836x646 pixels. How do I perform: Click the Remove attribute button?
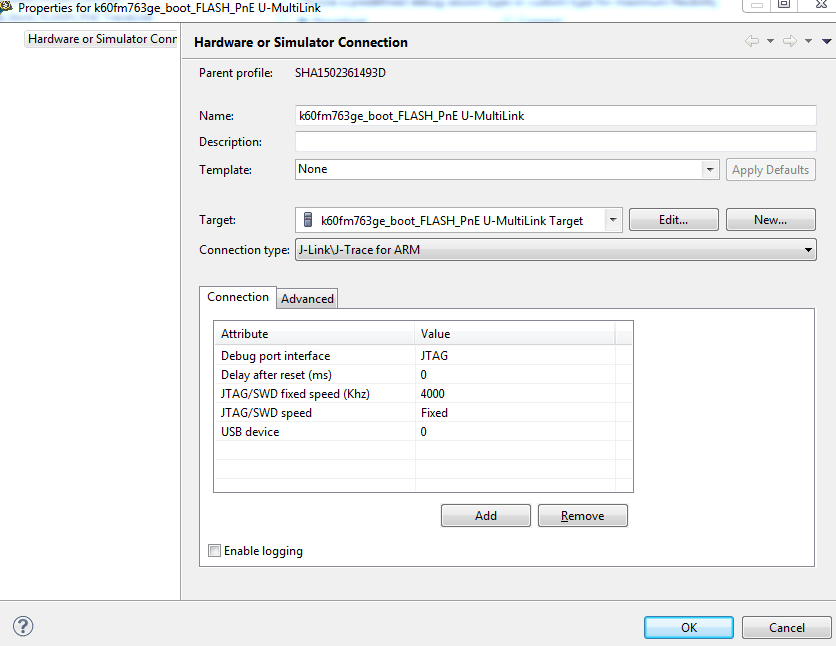(583, 515)
